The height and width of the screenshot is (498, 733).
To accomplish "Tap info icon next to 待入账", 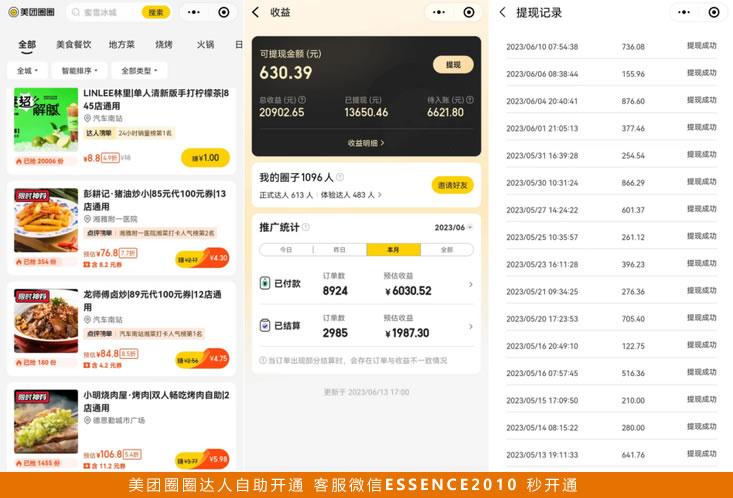I will click(x=470, y=100).
